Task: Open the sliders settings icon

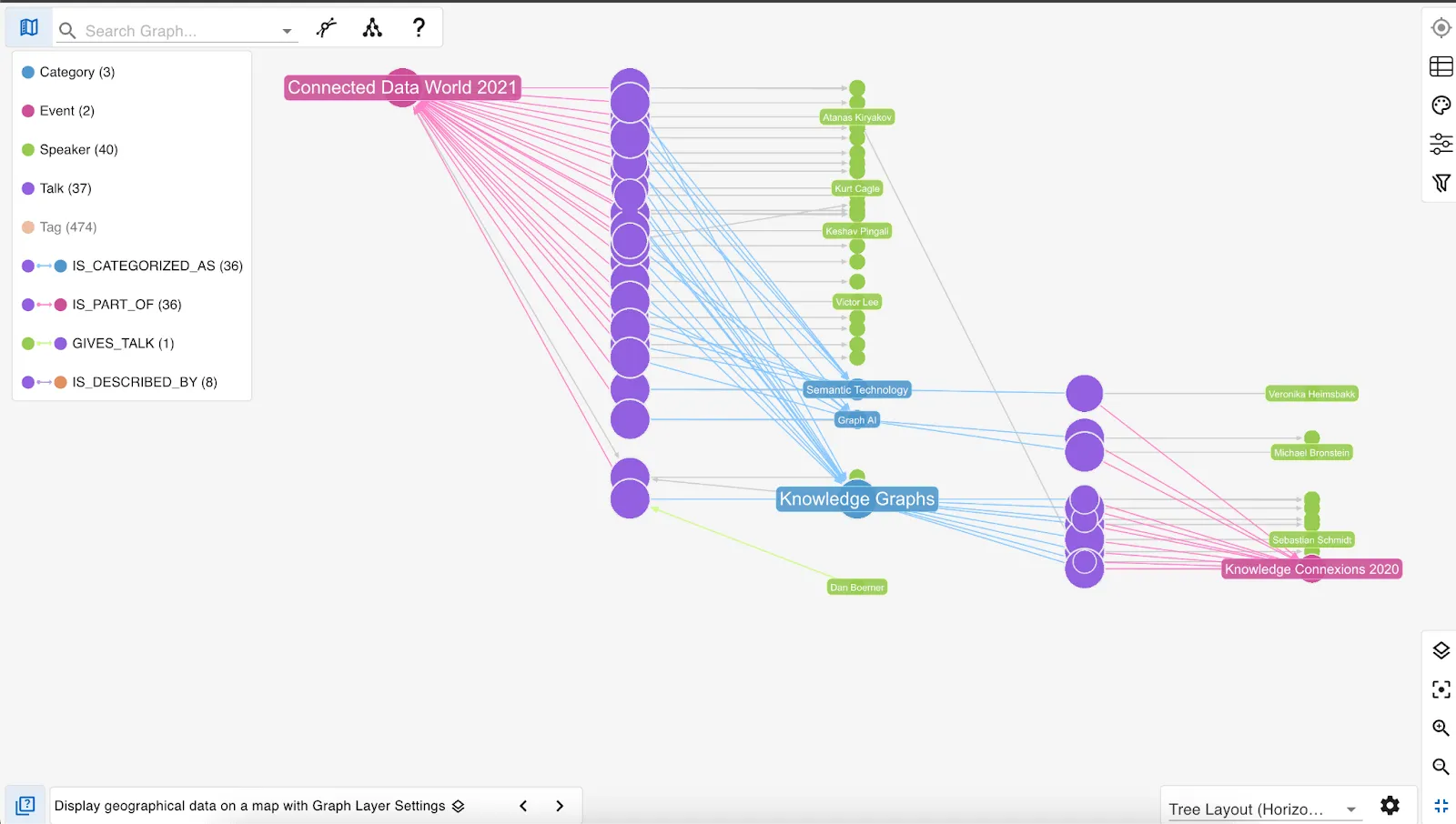Action: (x=1441, y=144)
